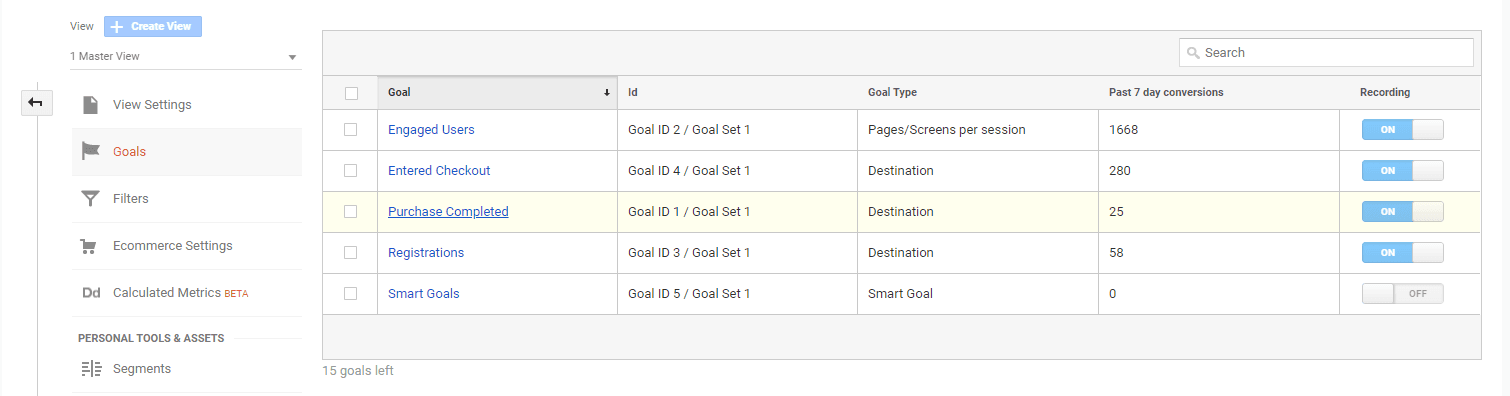The height and width of the screenshot is (396, 1510).
Task: Click the back arrow collapse button
Action: pyautogui.click(x=37, y=102)
